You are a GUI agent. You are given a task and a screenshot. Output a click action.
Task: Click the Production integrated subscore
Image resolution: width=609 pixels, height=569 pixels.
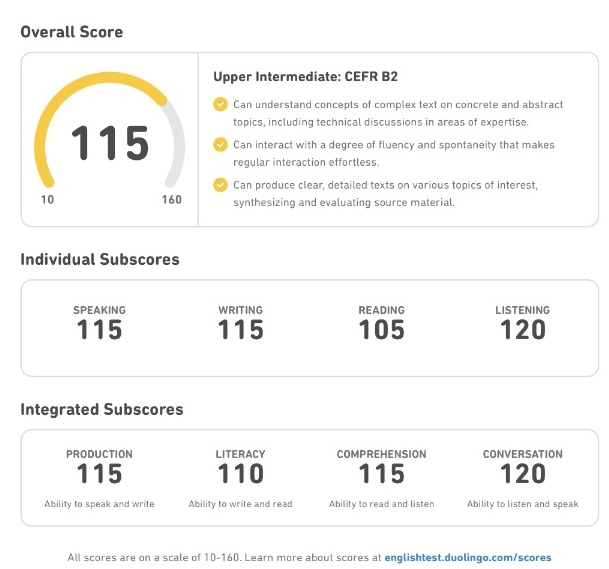[x=99, y=474]
